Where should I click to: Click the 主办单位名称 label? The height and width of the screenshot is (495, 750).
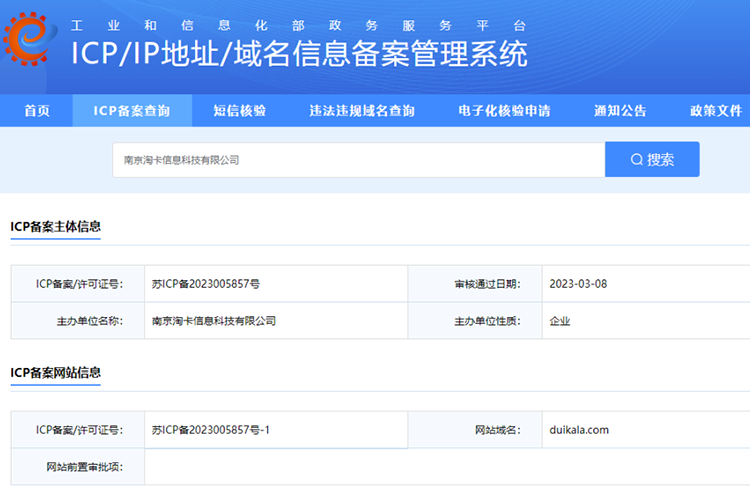[x=90, y=321]
